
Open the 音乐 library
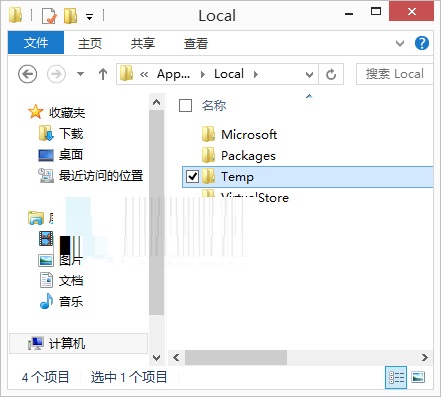tap(71, 302)
